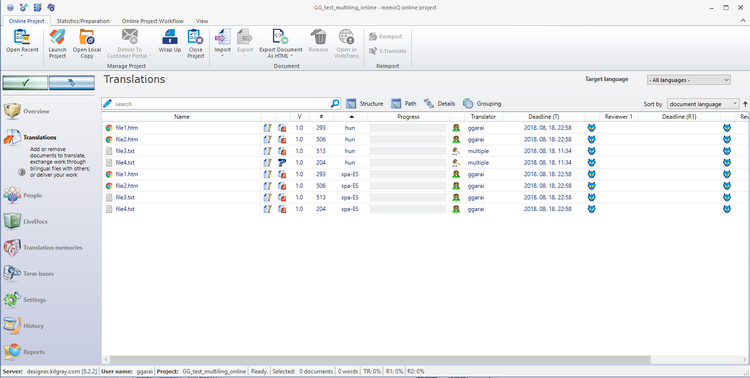Toggle the Details view

pos(439,103)
